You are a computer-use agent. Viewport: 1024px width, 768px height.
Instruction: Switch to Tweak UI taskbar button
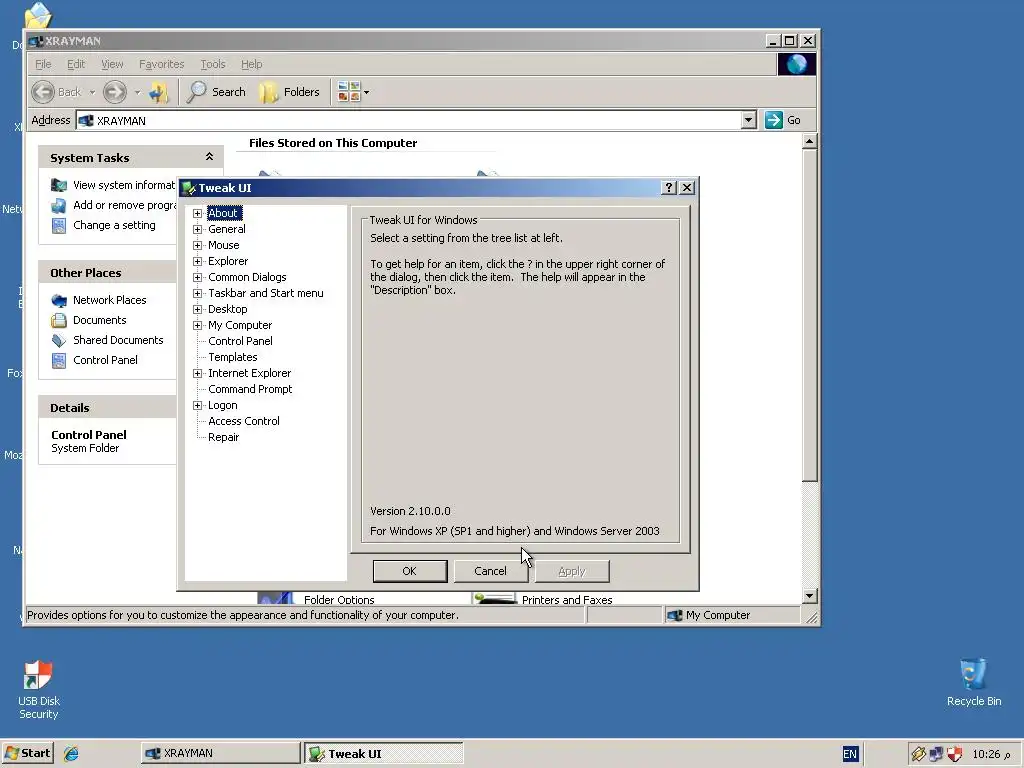384,754
